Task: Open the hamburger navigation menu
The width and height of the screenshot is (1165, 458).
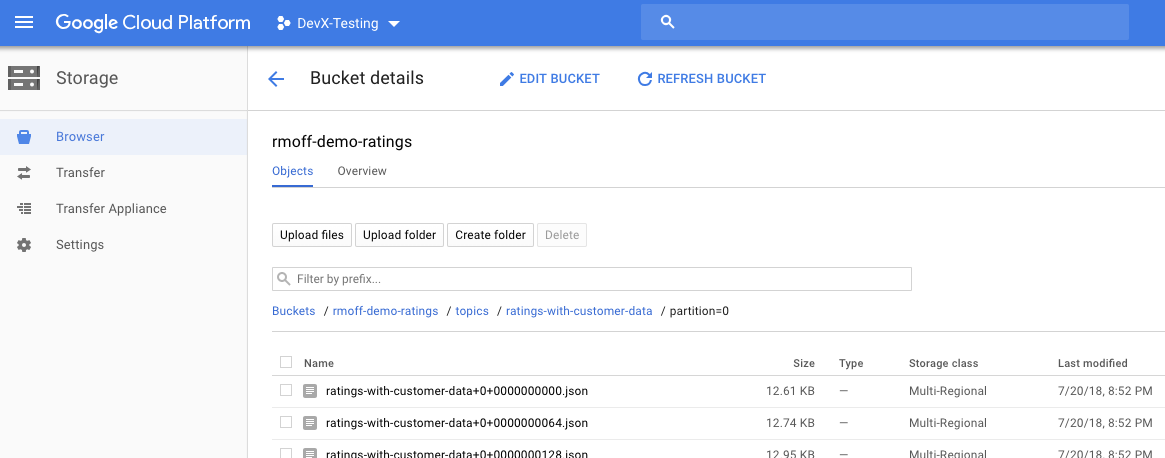Action: (24, 23)
